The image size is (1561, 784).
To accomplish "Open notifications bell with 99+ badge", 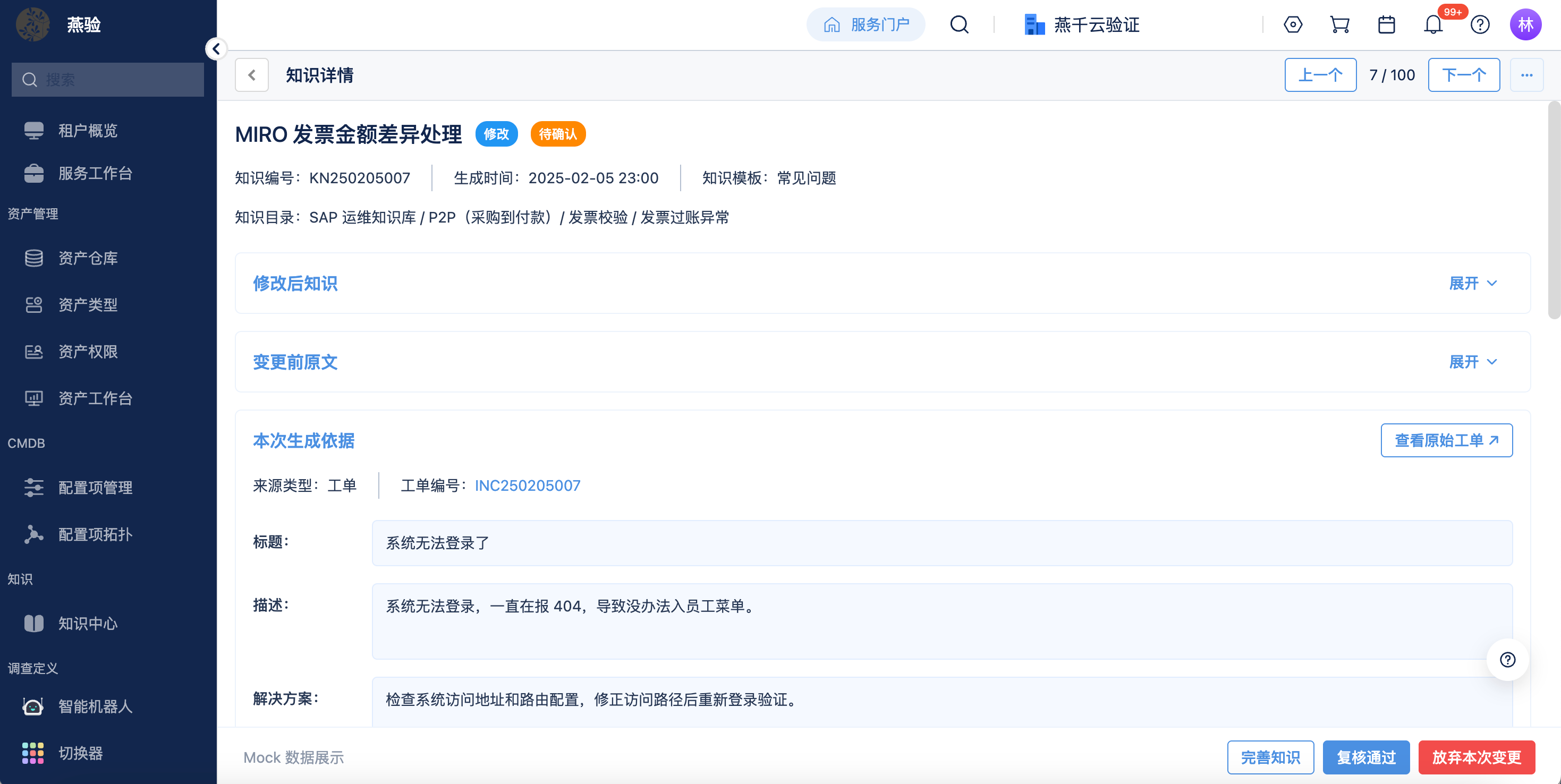I will coord(1433,25).
